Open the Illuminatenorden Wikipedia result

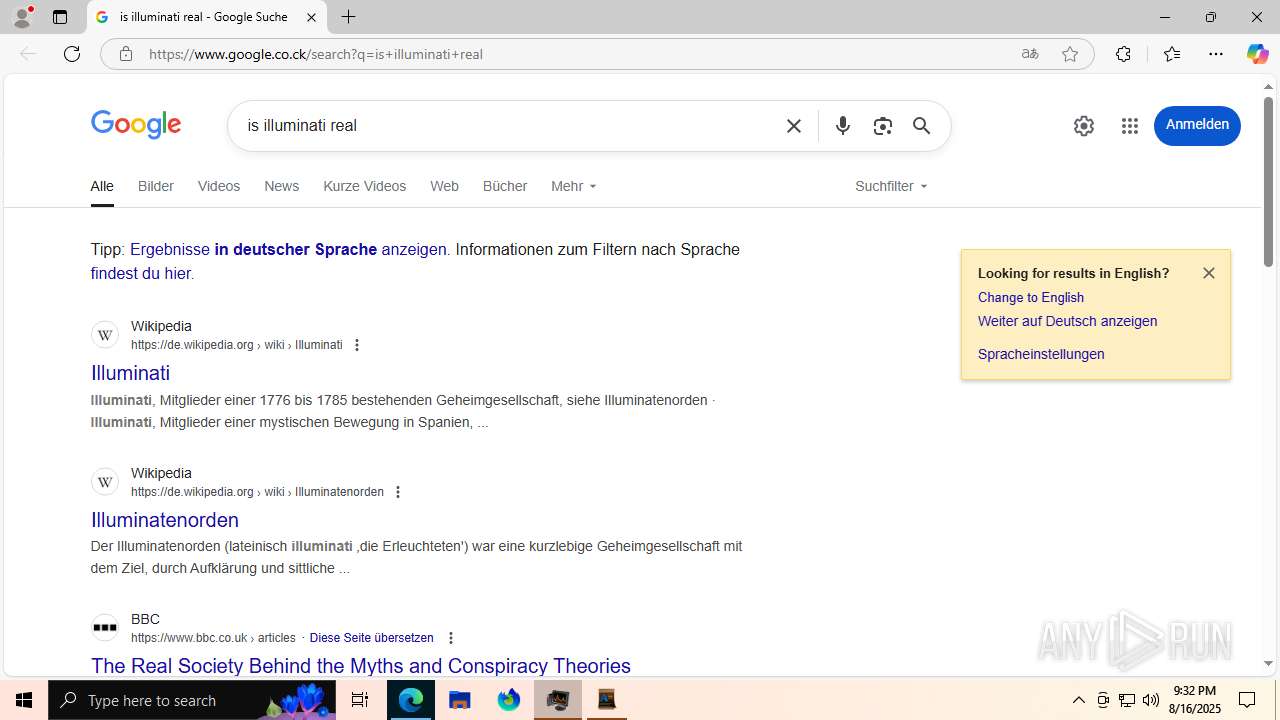tap(165, 520)
